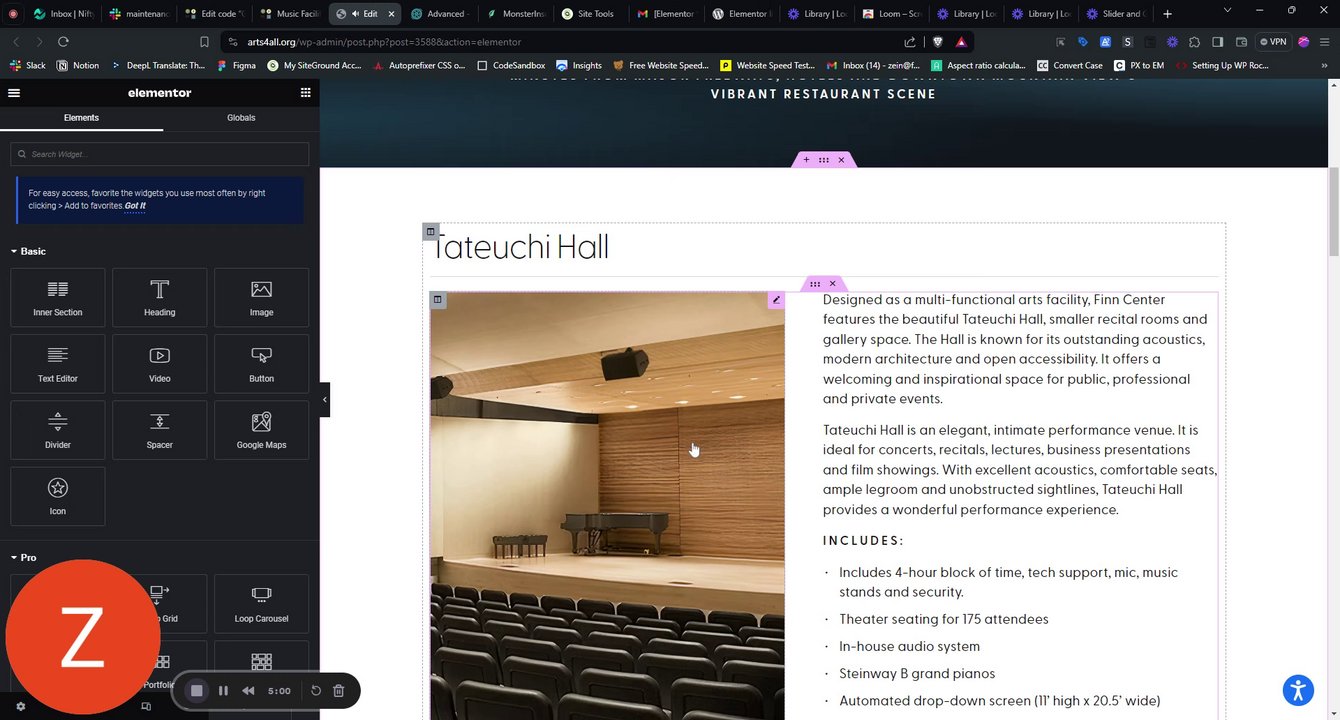Toggle the Brave VPN button
The image size is (1340, 720).
click(x=1273, y=42)
